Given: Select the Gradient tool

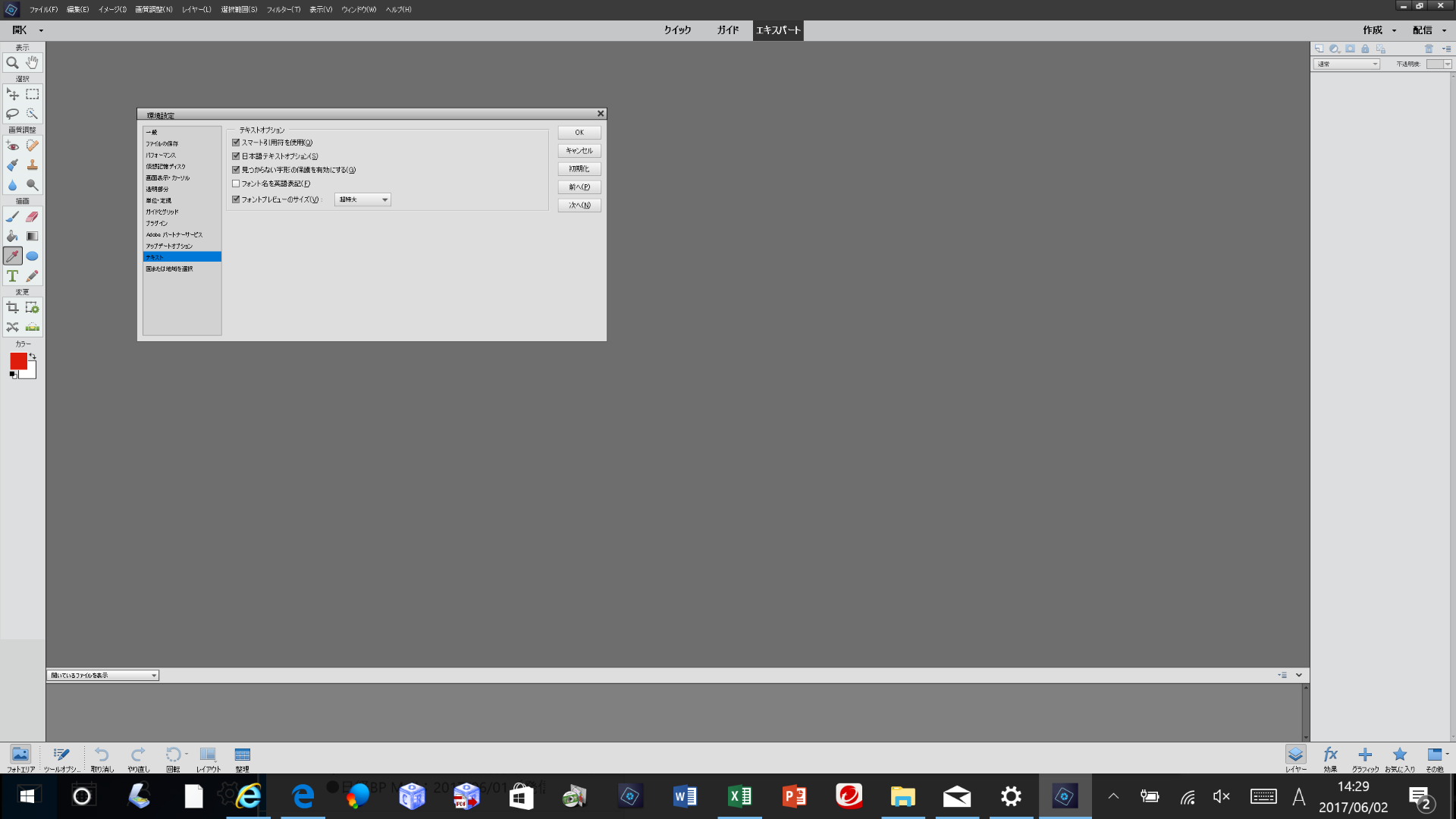Looking at the screenshot, I should click(x=32, y=237).
